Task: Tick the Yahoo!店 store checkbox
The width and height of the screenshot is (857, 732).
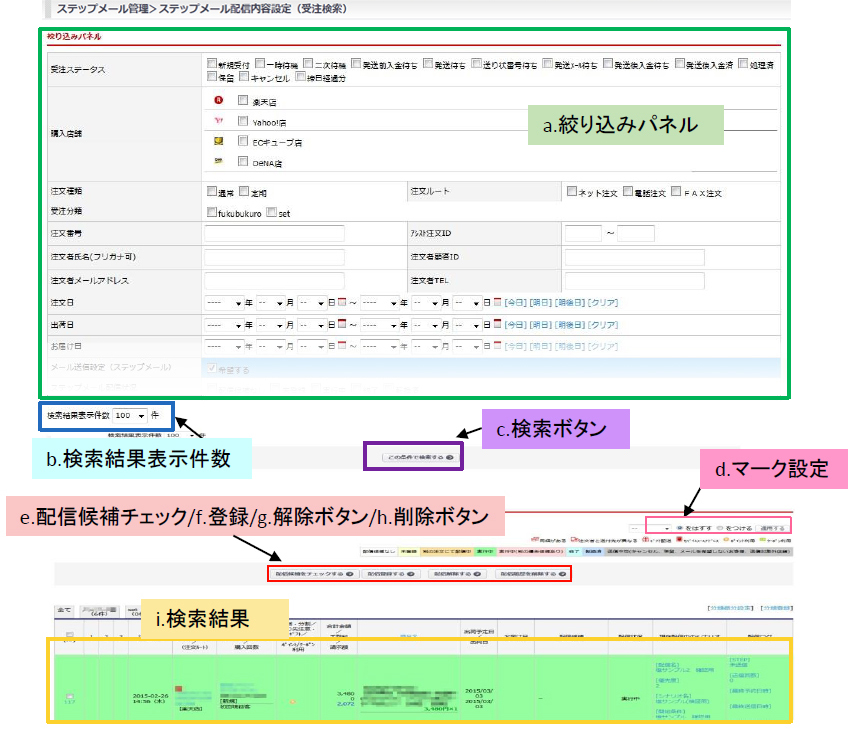Action: coord(243,121)
